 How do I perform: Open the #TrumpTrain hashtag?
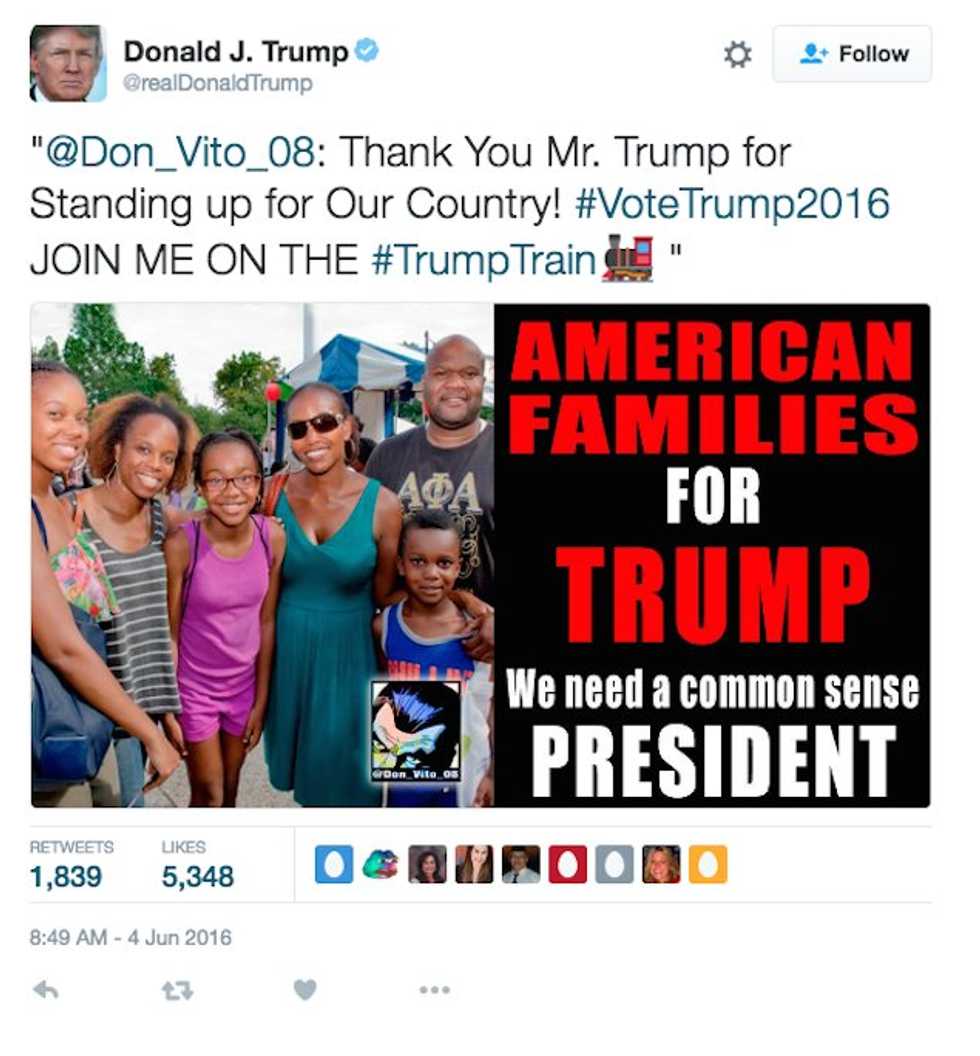(x=483, y=259)
